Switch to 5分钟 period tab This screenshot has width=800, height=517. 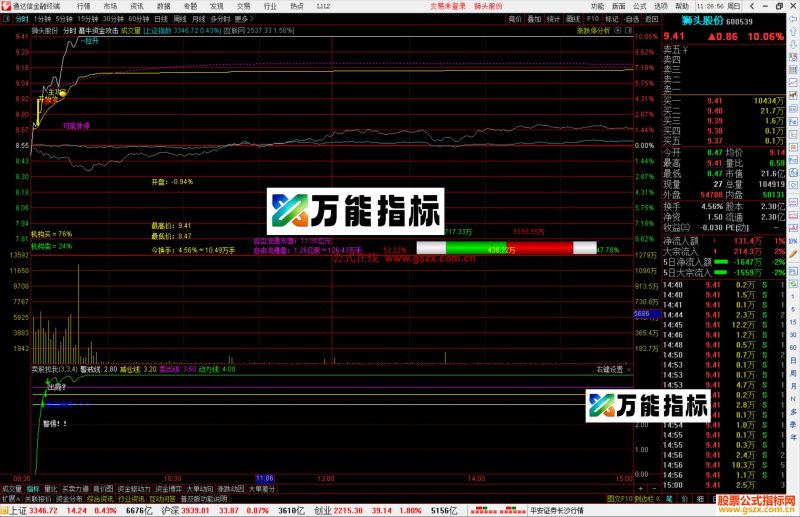click(x=64, y=19)
